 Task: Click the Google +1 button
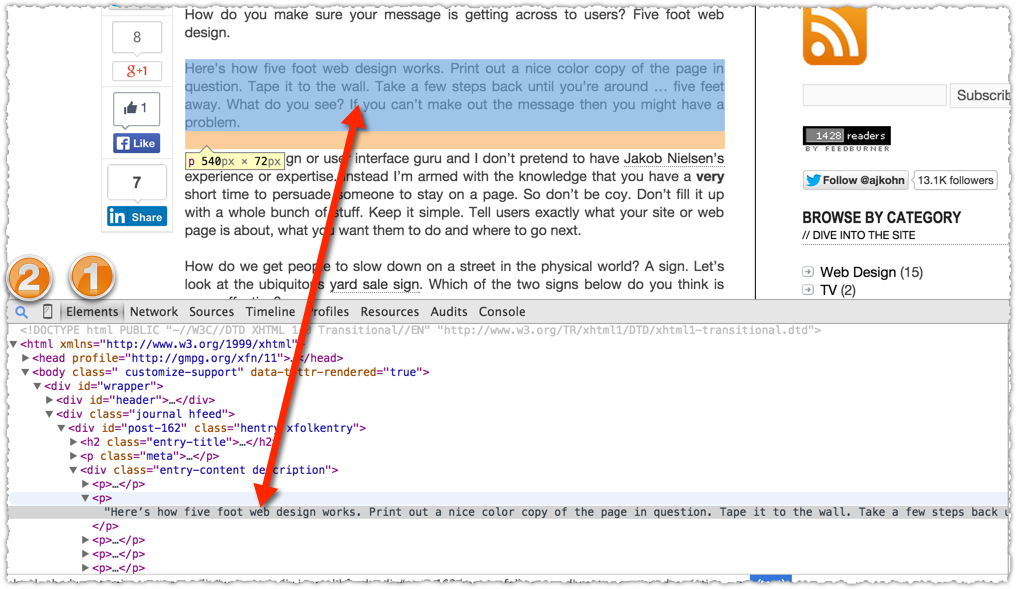[136, 71]
